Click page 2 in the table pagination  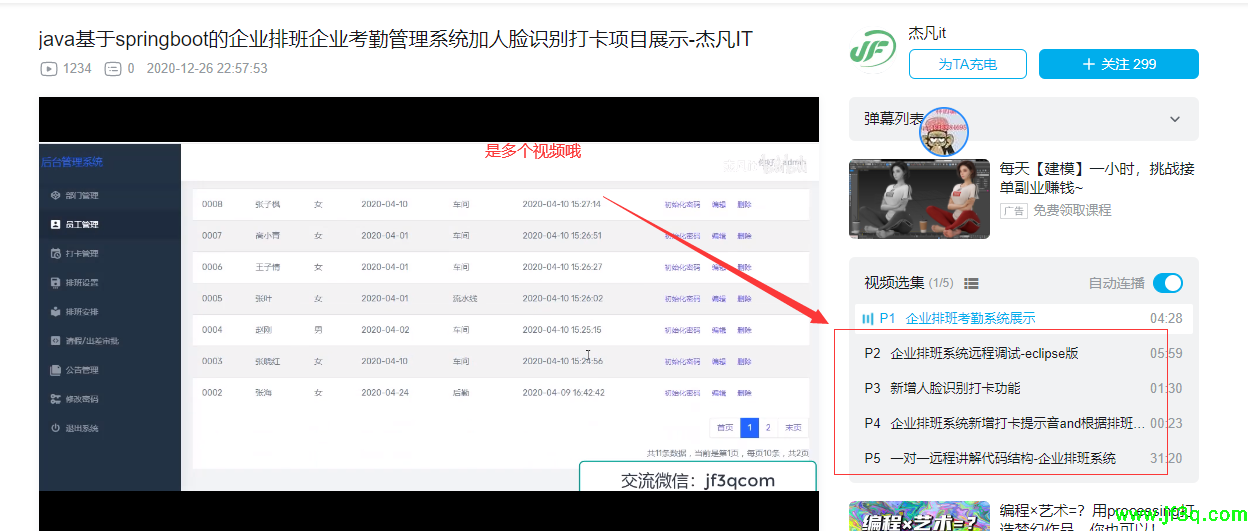767,427
